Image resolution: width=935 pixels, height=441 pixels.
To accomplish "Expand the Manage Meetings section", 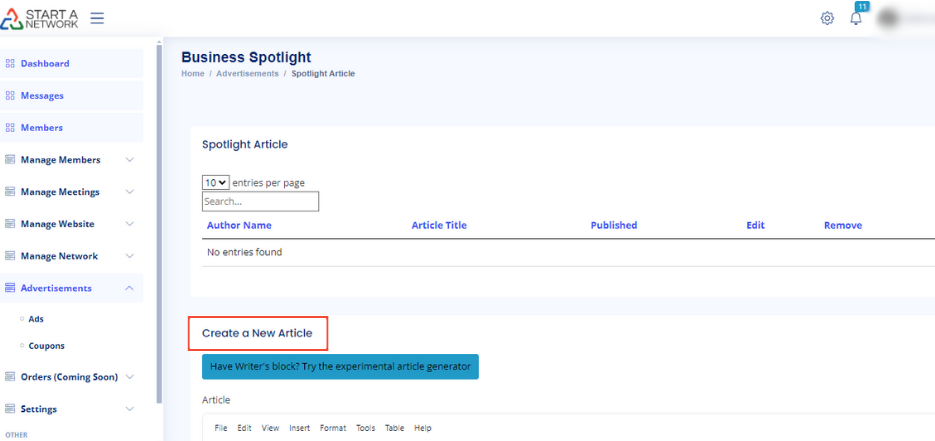I will click(129, 192).
